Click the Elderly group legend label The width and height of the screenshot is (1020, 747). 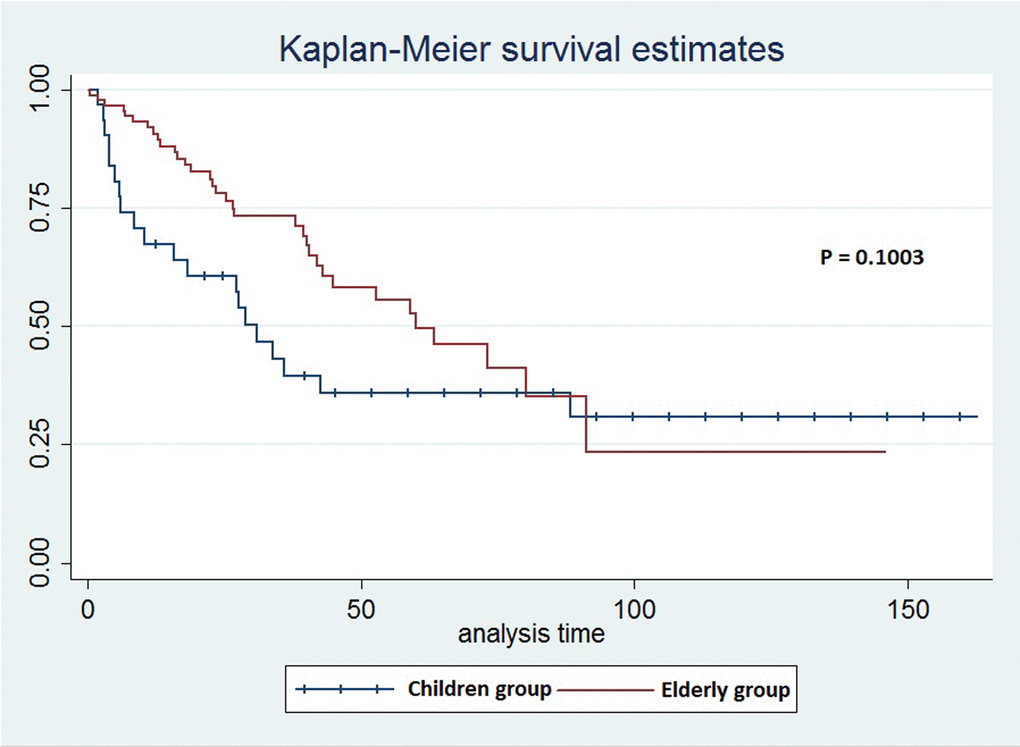(725, 689)
